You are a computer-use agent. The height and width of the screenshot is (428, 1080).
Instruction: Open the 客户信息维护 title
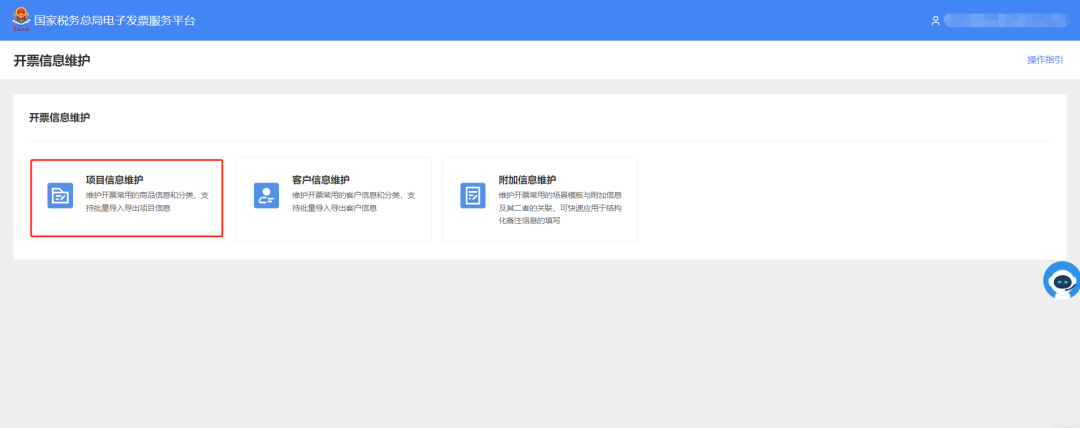point(320,180)
